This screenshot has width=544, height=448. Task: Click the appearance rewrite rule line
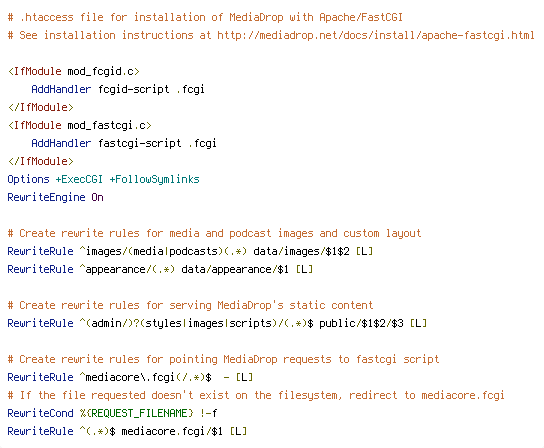click(x=160, y=269)
